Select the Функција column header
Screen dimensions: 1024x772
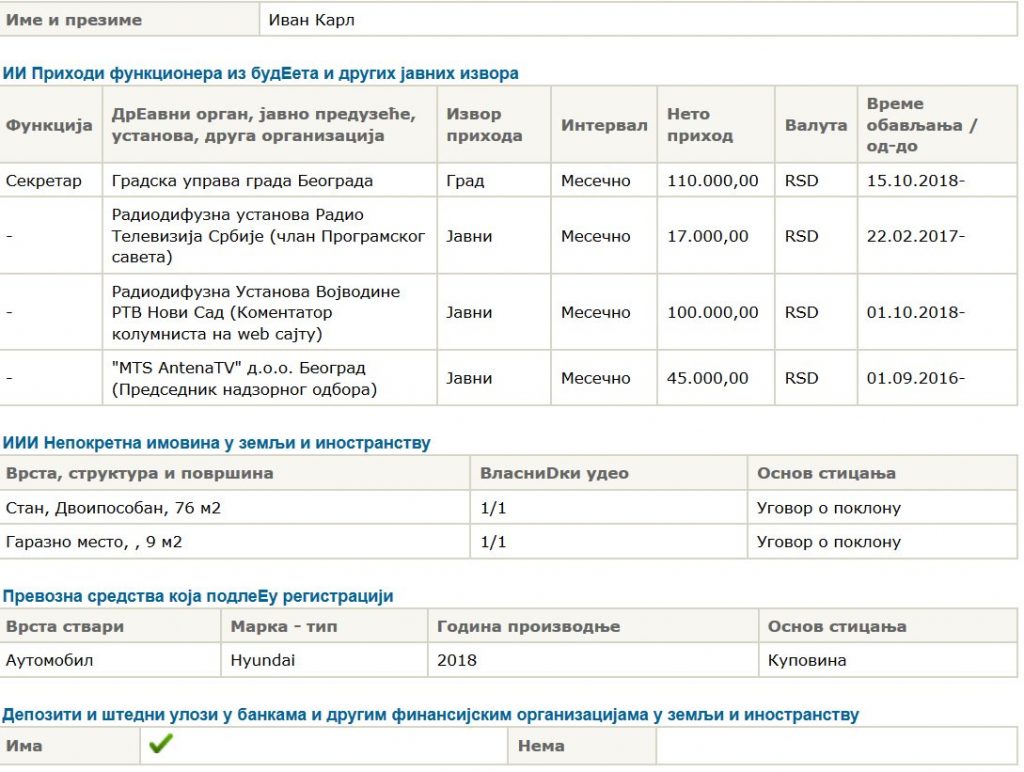pos(49,125)
